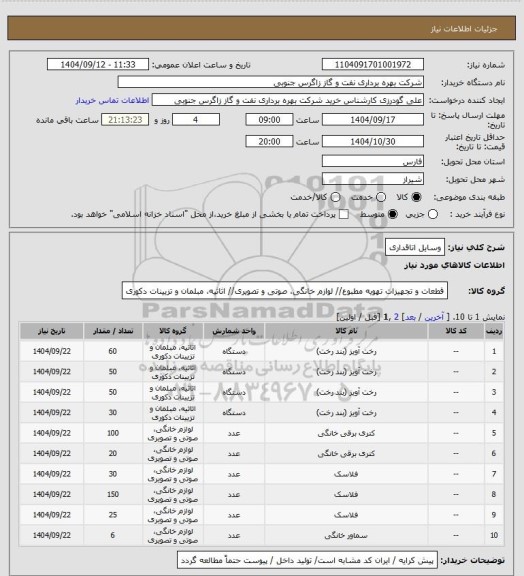This screenshot has height=576, width=524.
Task: Select the کالا radio button
Action: (416, 197)
